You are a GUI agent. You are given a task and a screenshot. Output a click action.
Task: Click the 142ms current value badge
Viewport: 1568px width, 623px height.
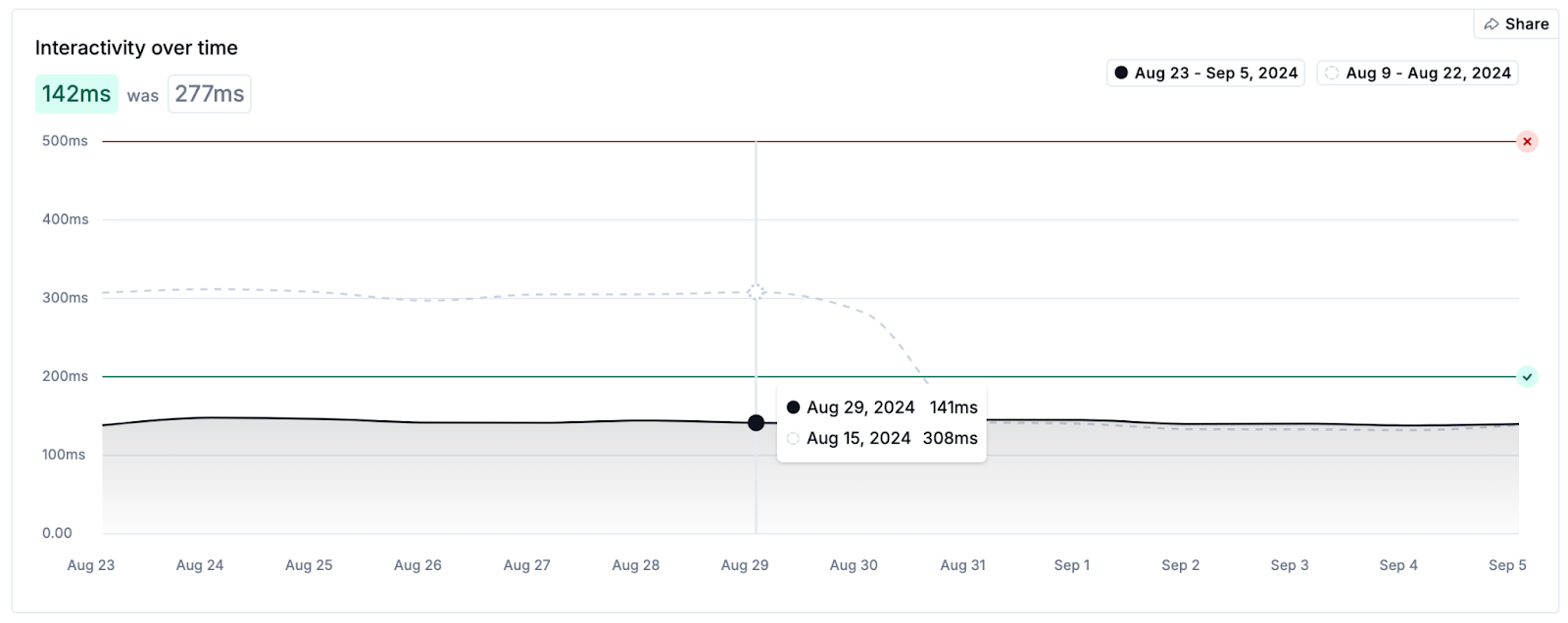(76, 94)
